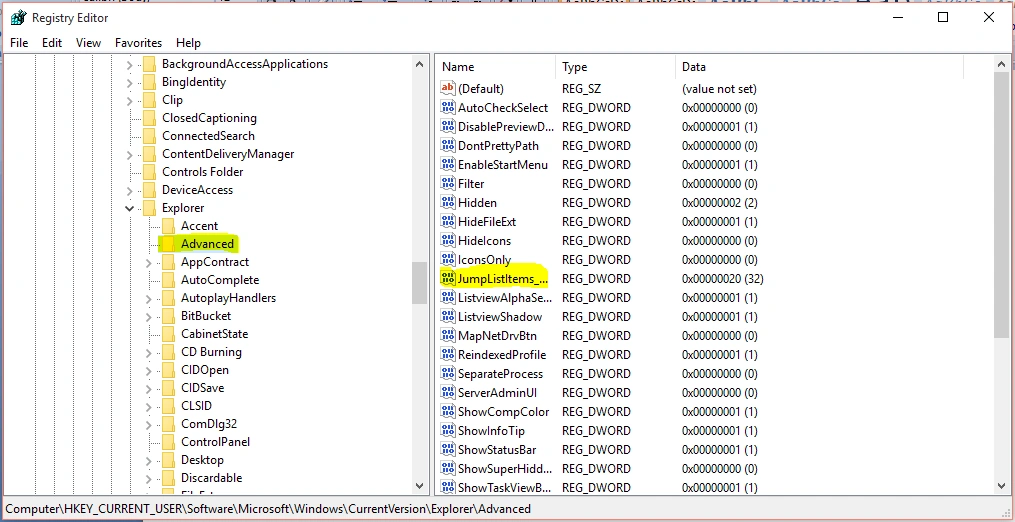
Task: Click the ServerAdminUI DWORD icon
Action: [x=447, y=392]
